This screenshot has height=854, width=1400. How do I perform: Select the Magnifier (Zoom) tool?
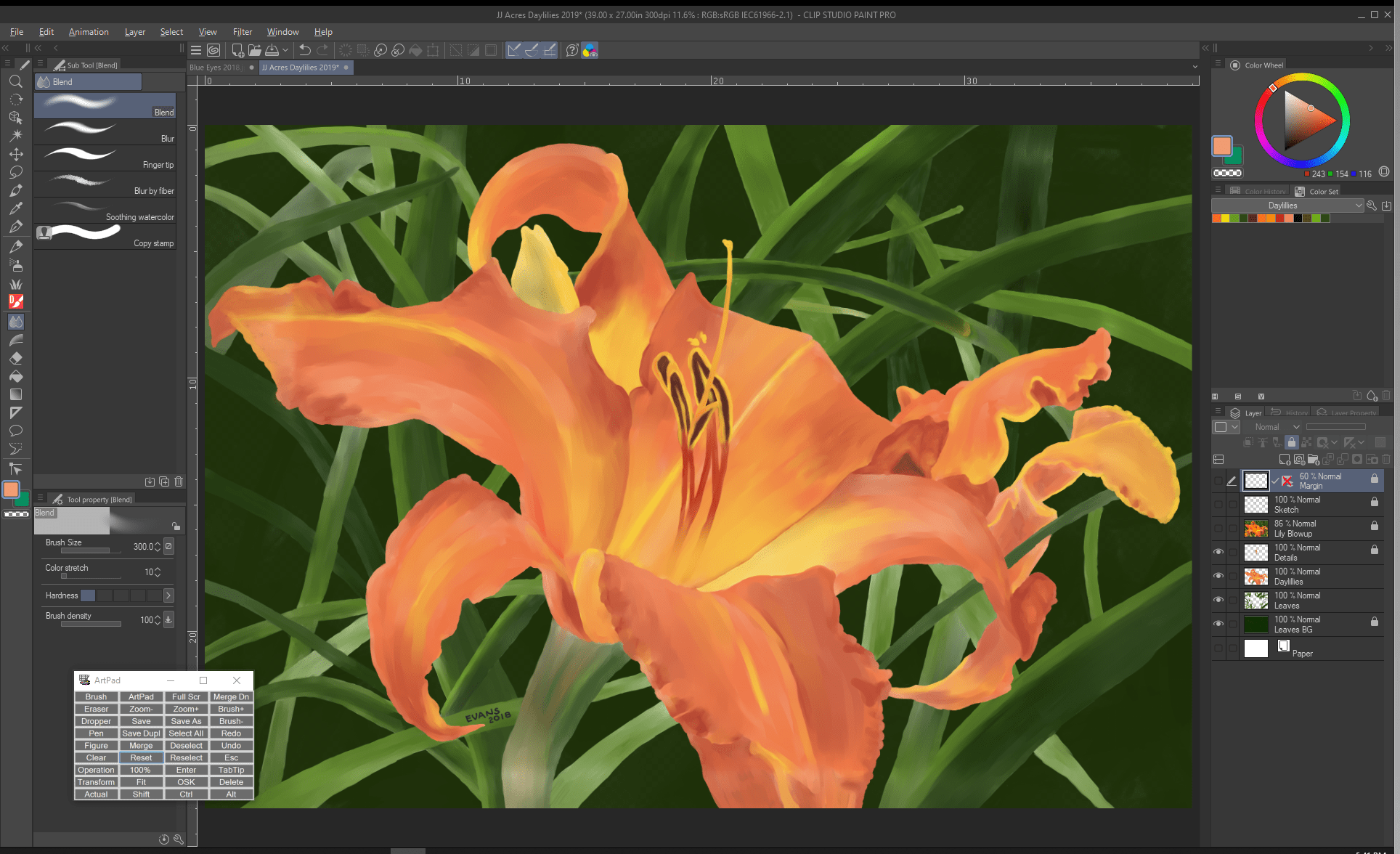(x=16, y=81)
